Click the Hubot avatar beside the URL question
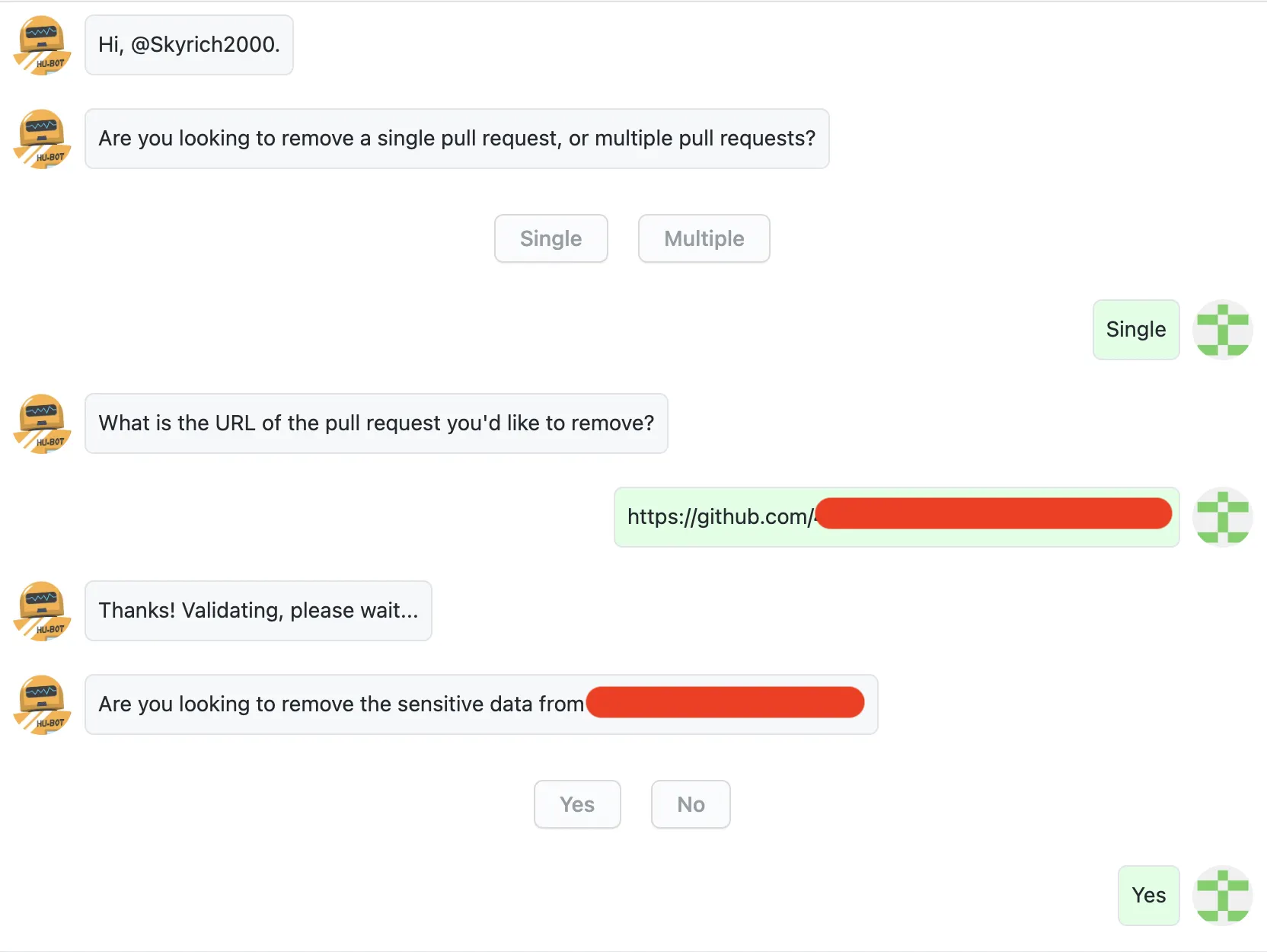The image size is (1267, 952). [x=42, y=423]
